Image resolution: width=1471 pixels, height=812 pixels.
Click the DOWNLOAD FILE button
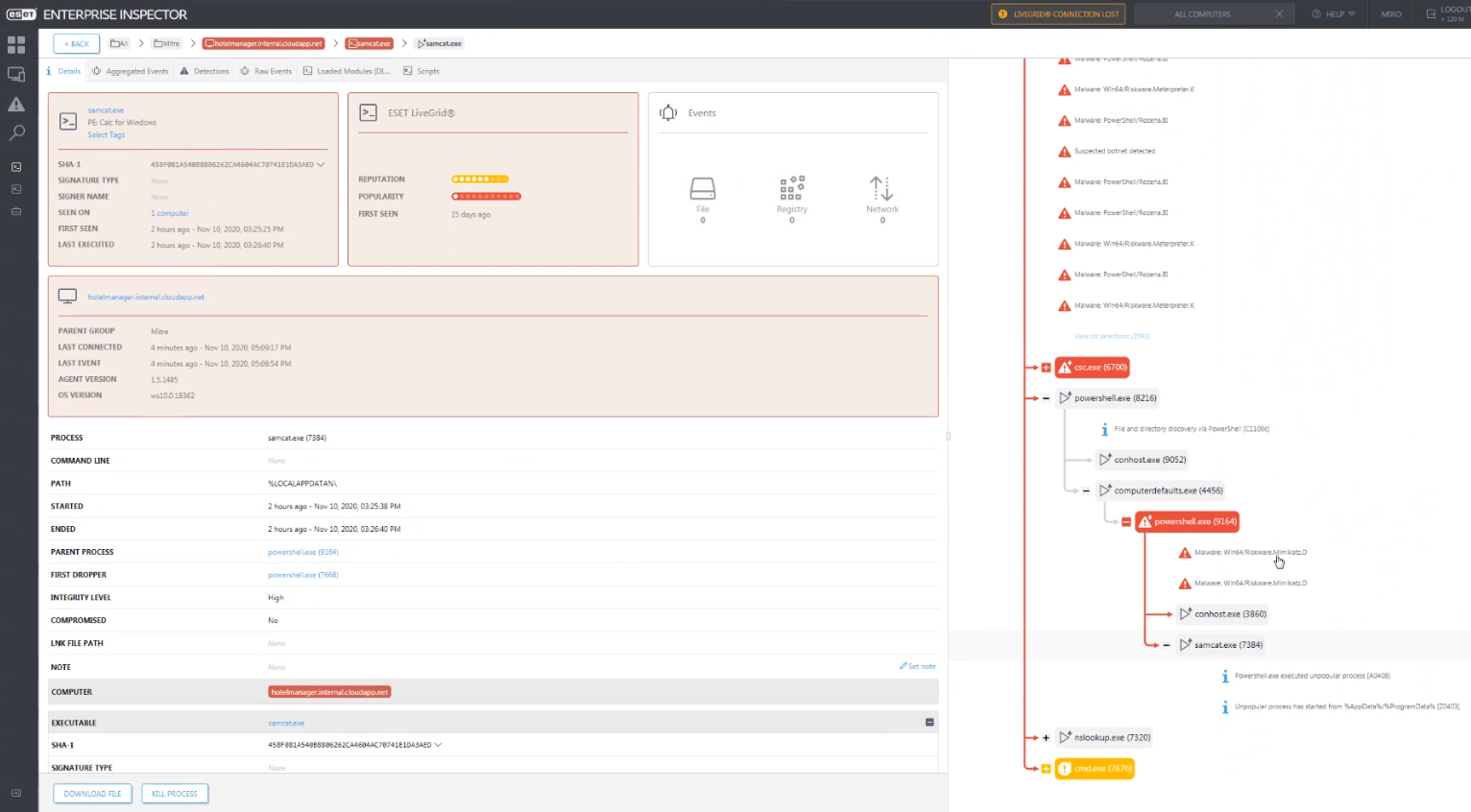click(x=92, y=794)
